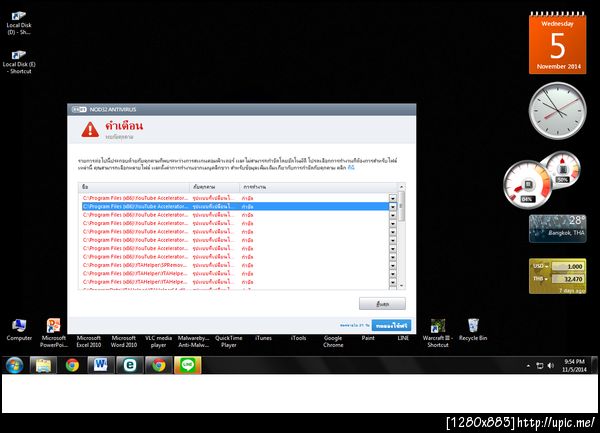Click the threat list scrollbar thumb
Screen dimensions: 600x433
[x=401, y=206]
